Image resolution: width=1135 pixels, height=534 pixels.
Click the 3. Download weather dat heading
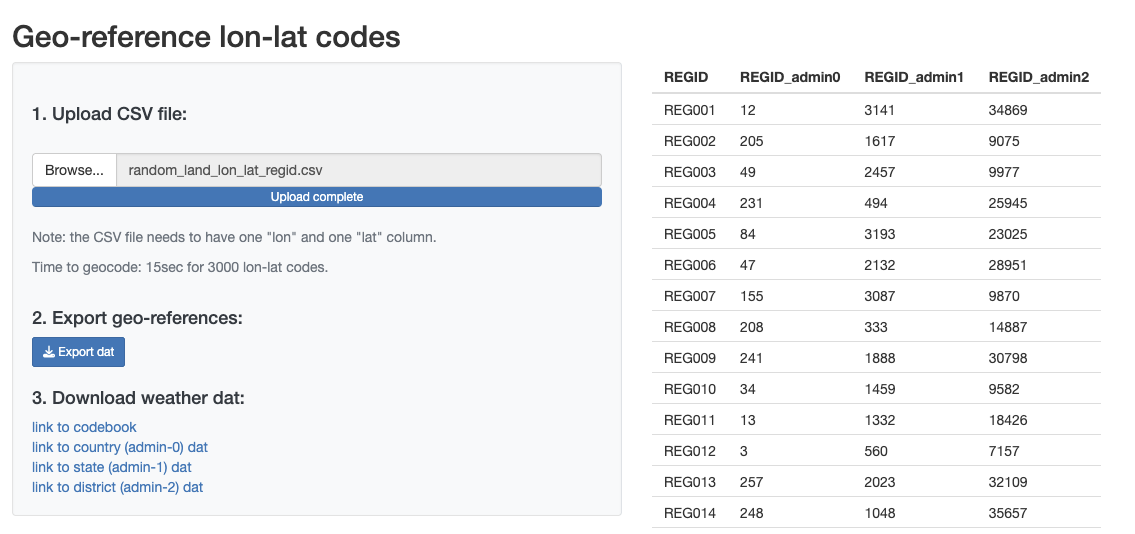tap(138, 398)
